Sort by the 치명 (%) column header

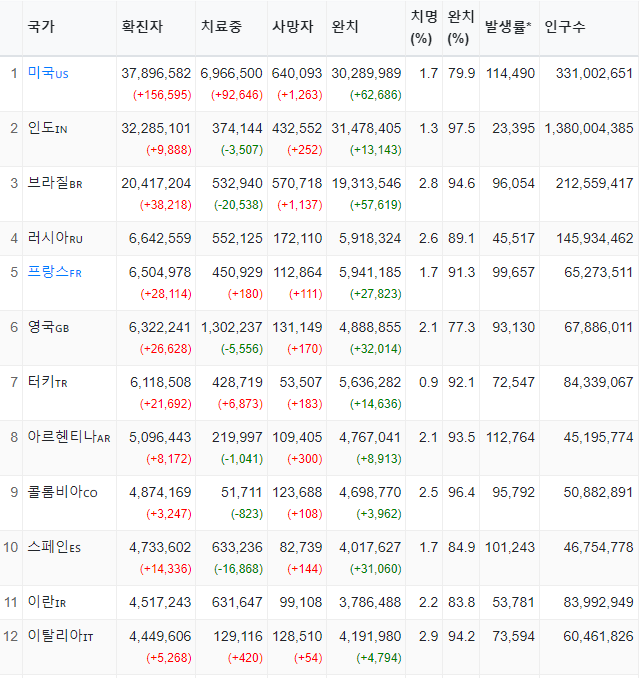[x=424, y=28]
